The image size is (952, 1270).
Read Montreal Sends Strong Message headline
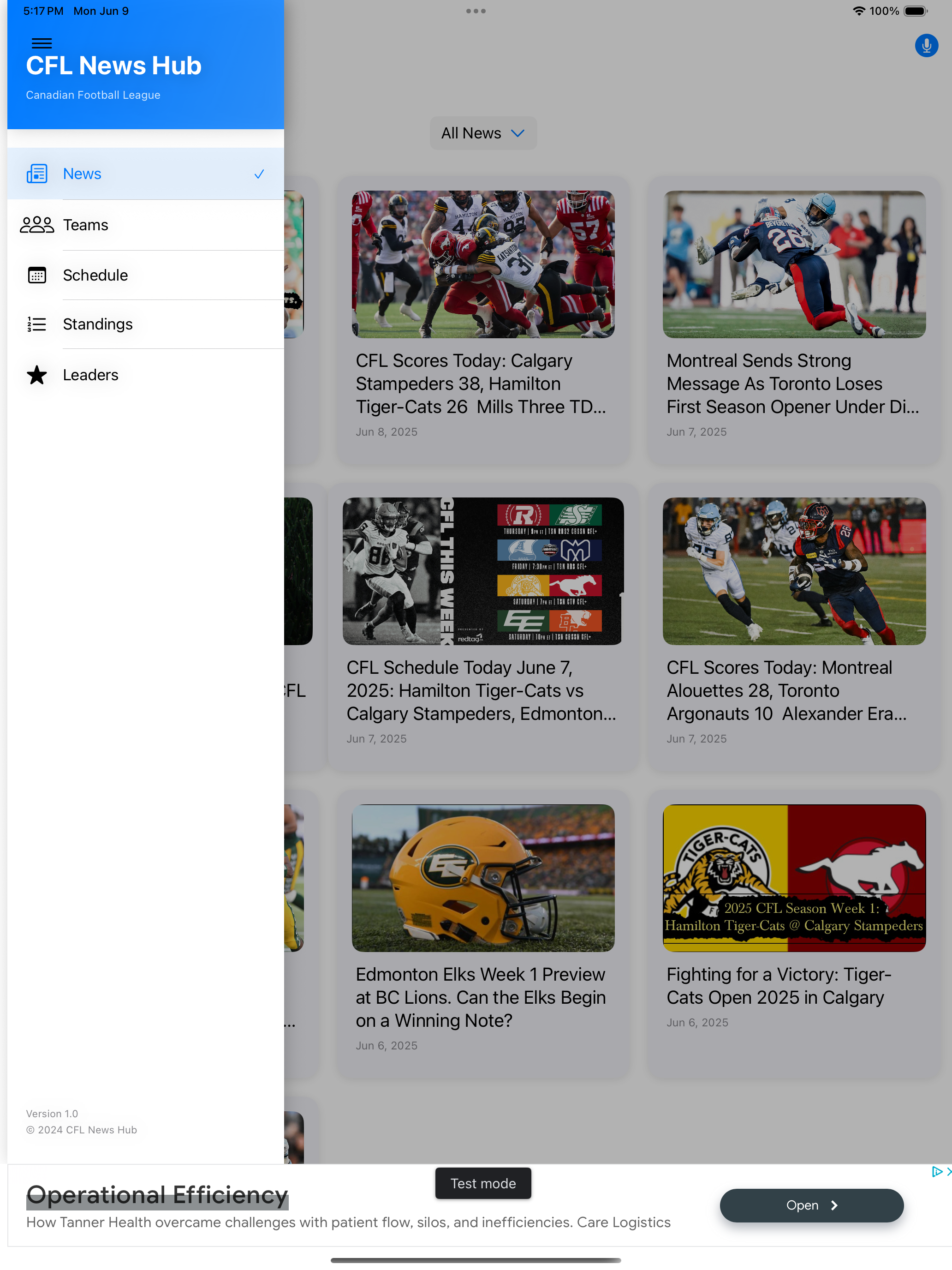pos(793,383)
